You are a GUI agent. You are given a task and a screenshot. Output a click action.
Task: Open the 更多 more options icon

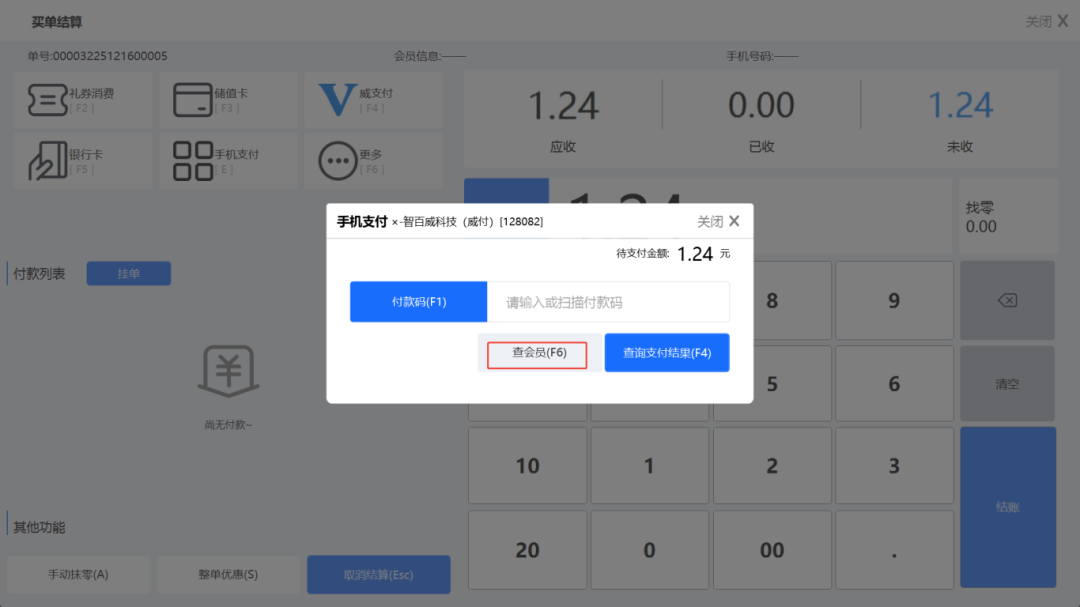point(337,161)
